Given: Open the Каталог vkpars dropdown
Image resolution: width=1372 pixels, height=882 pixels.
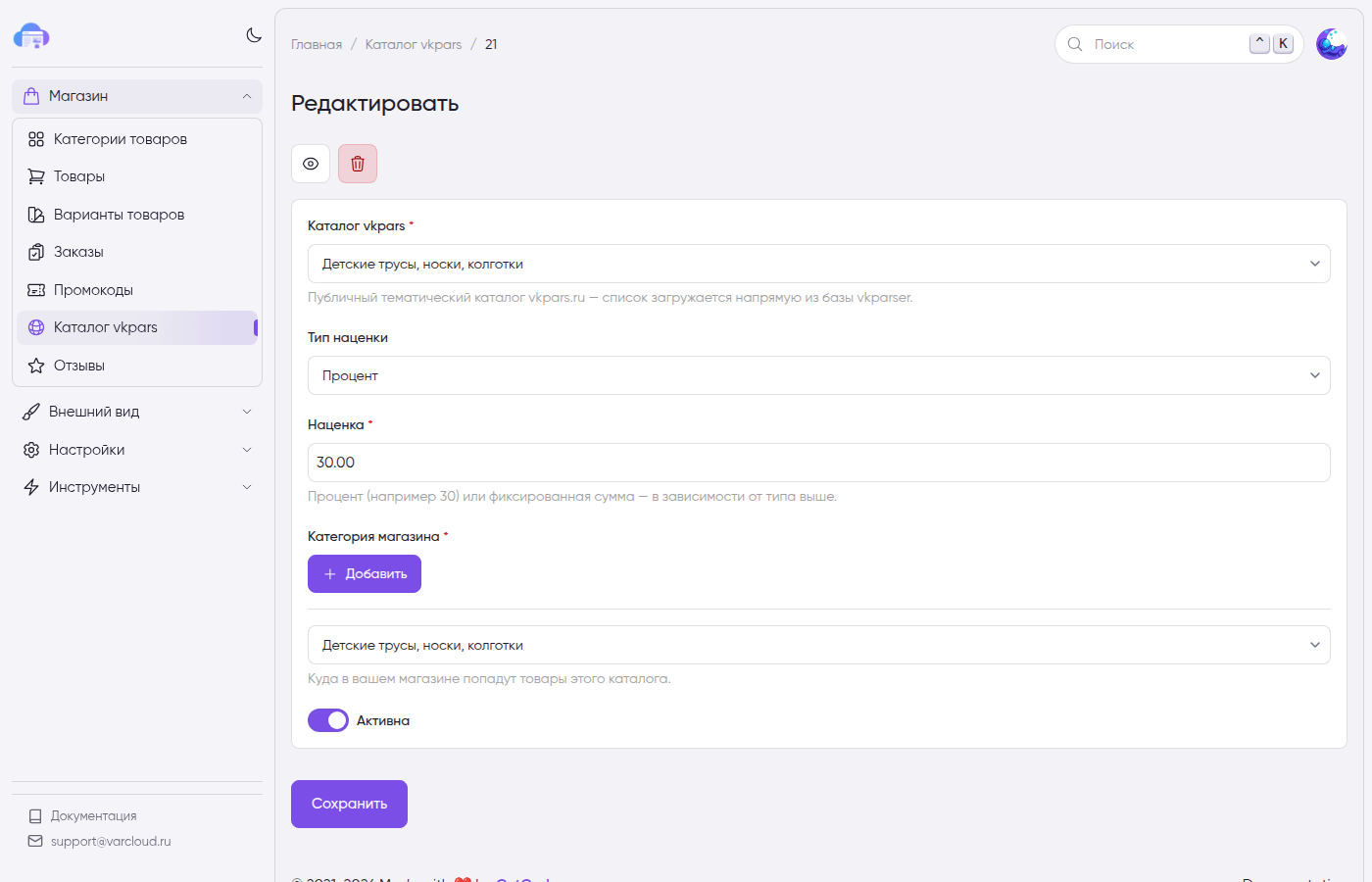Looking at the screenshot, I should (819, 264).
